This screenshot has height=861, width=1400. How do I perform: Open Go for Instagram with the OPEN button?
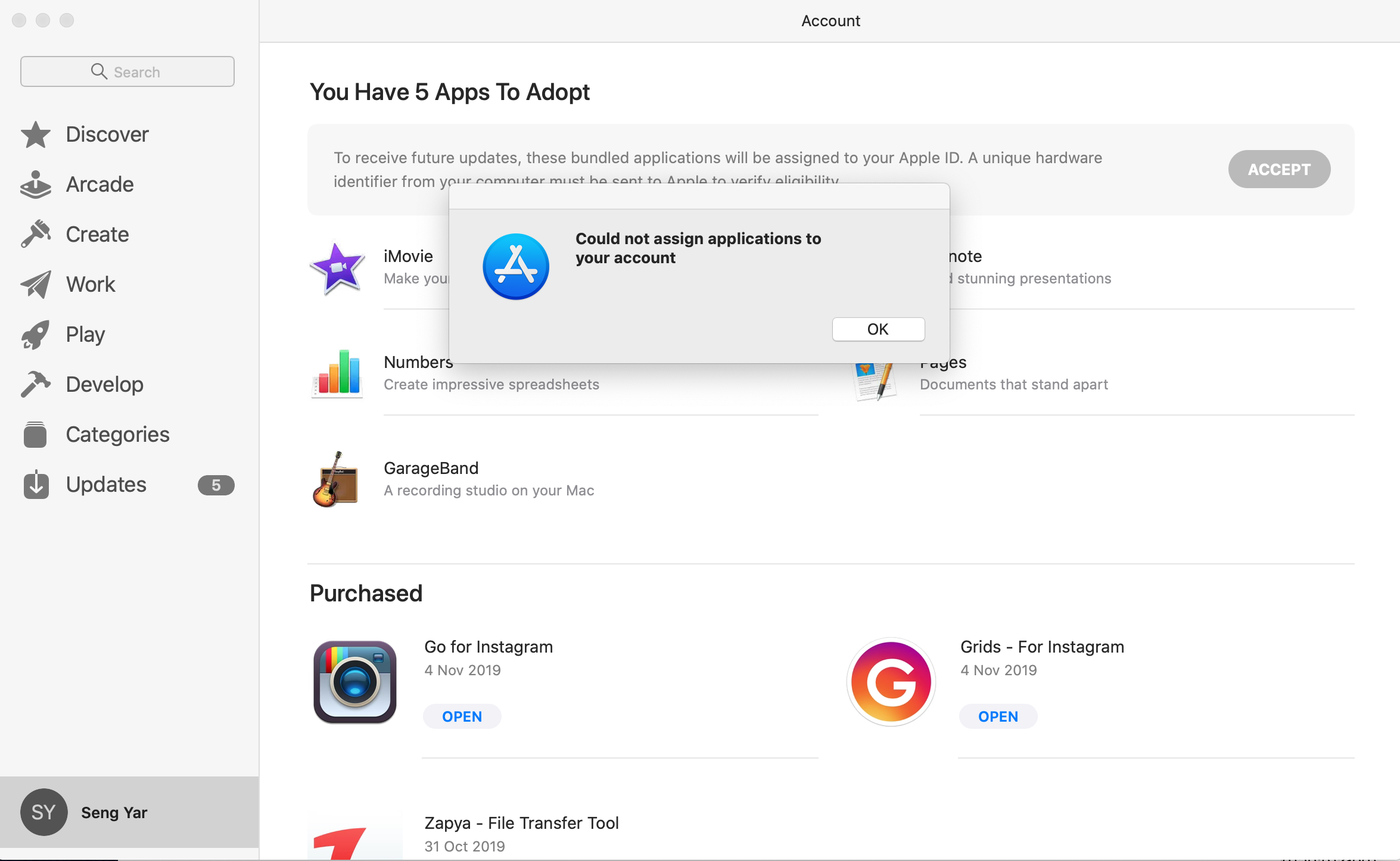pos(462,716)
